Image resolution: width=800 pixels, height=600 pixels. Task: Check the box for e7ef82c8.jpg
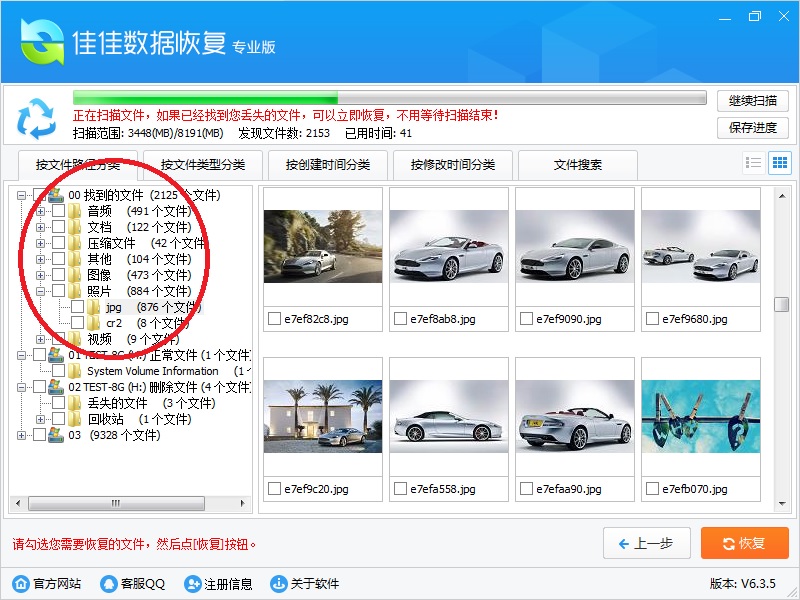(275, 319)
